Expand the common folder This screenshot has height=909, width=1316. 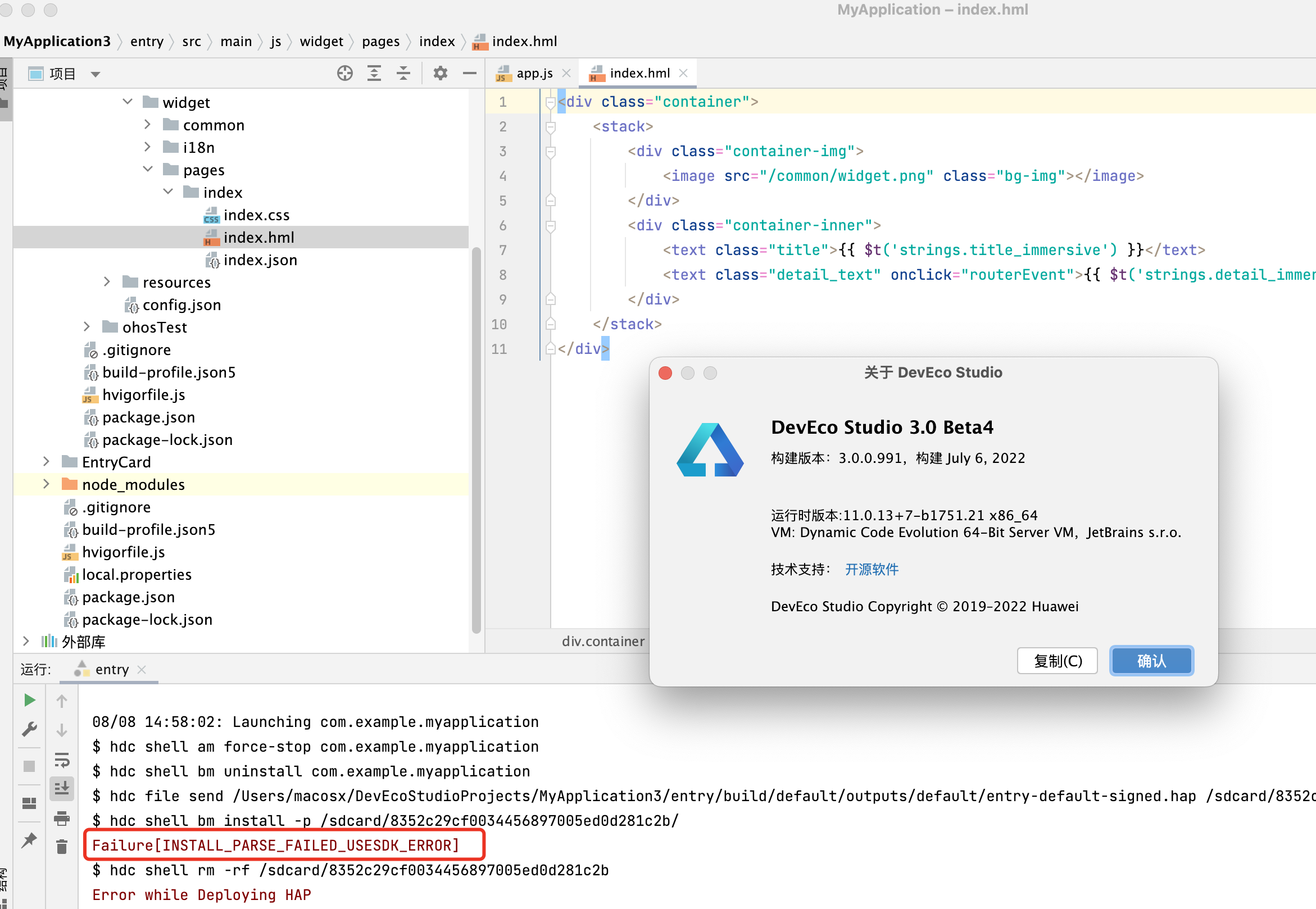(x=148, y=124)
